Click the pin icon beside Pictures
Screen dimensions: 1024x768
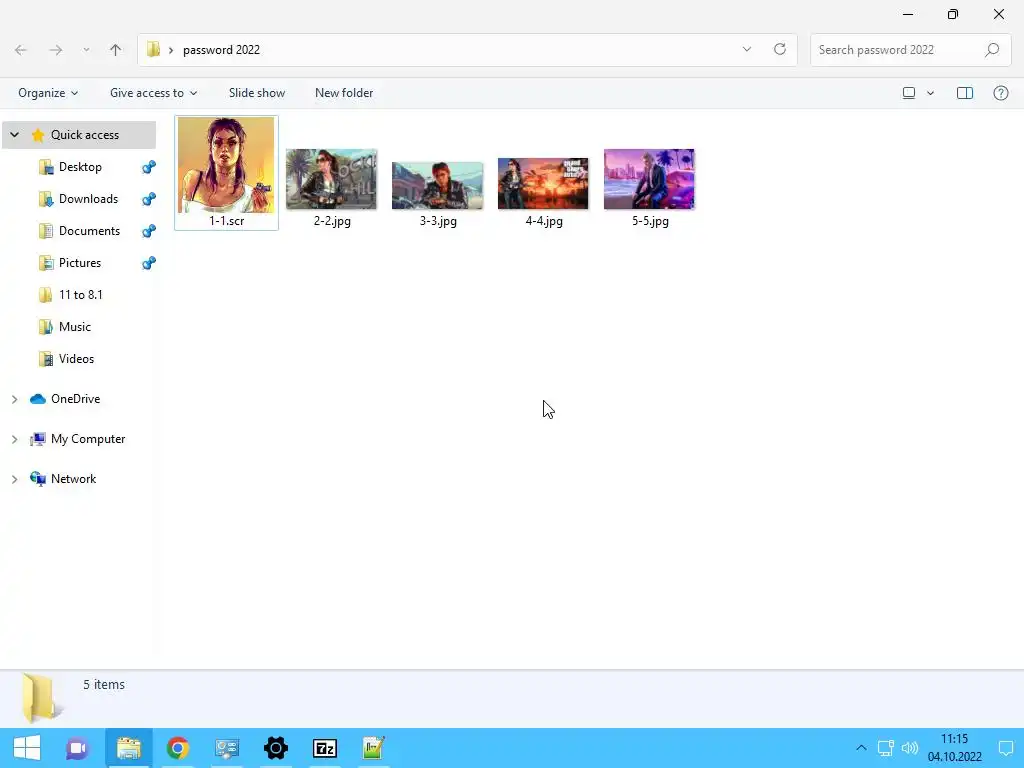(x=149, y=263)
